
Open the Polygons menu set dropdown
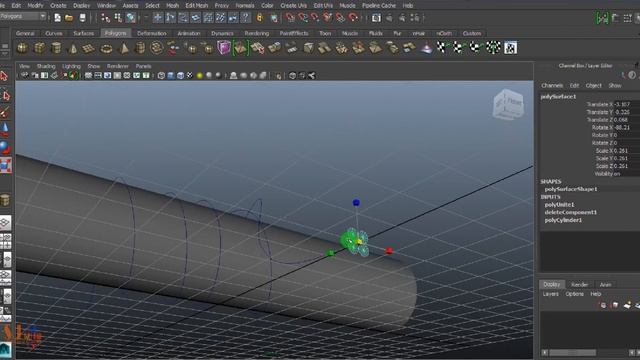(23, 16)
